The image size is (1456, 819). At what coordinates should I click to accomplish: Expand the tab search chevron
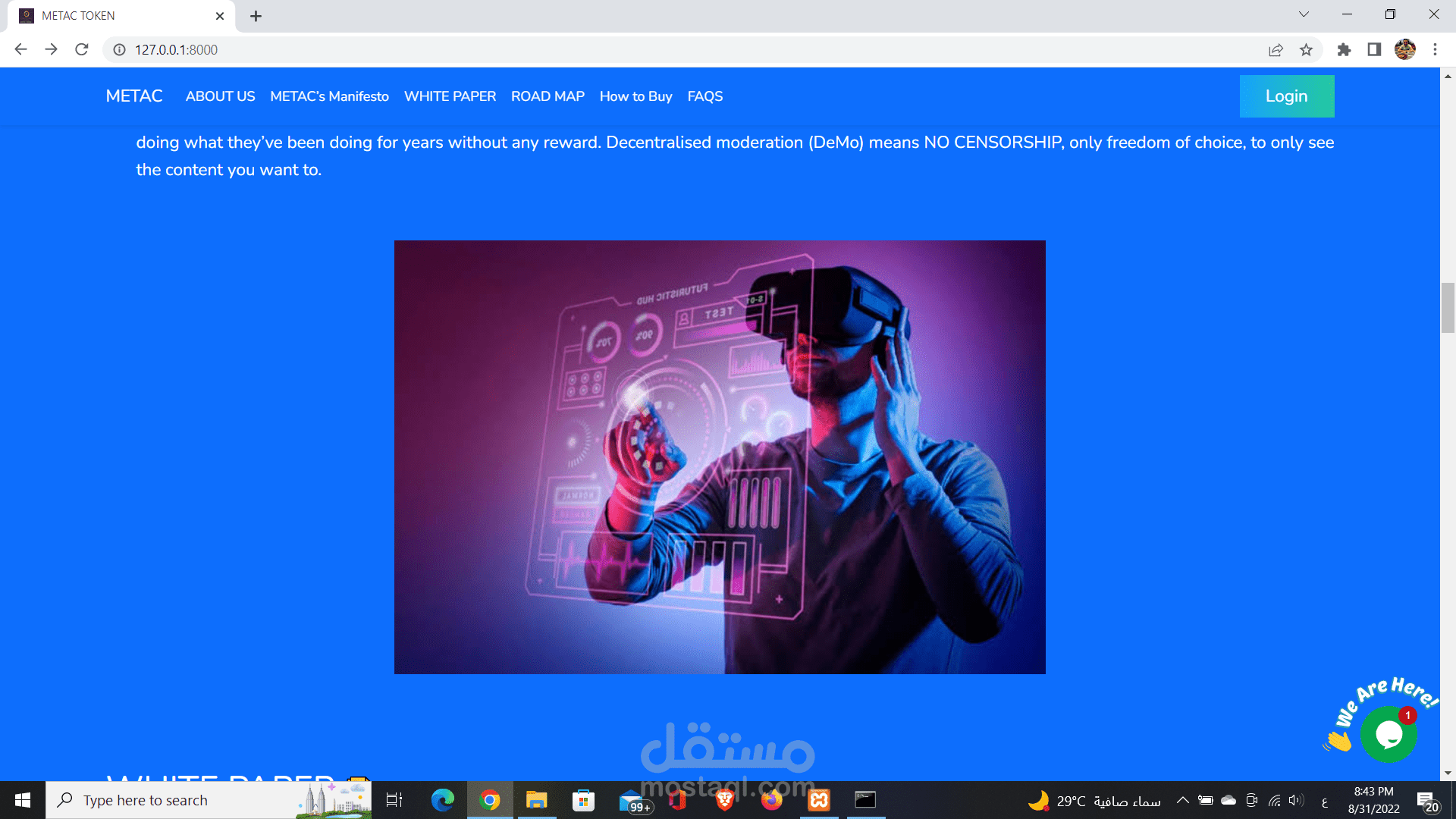coord(1304,14)
